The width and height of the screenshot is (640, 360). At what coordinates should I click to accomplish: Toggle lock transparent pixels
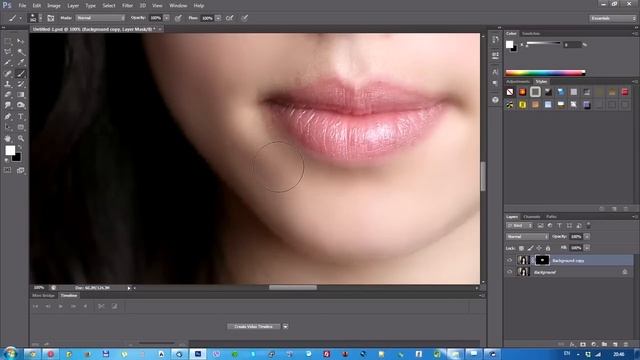(521, 248)
